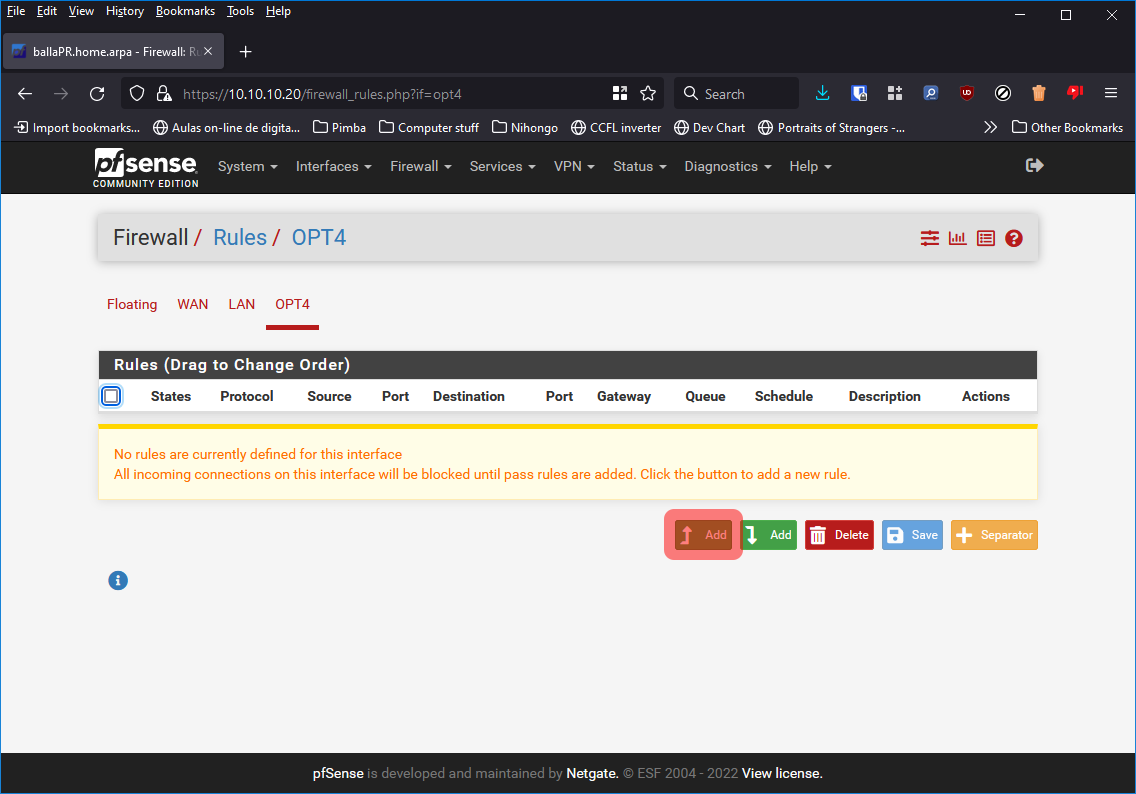
Task: Click the blue Save button
Action: click(912, 535)
